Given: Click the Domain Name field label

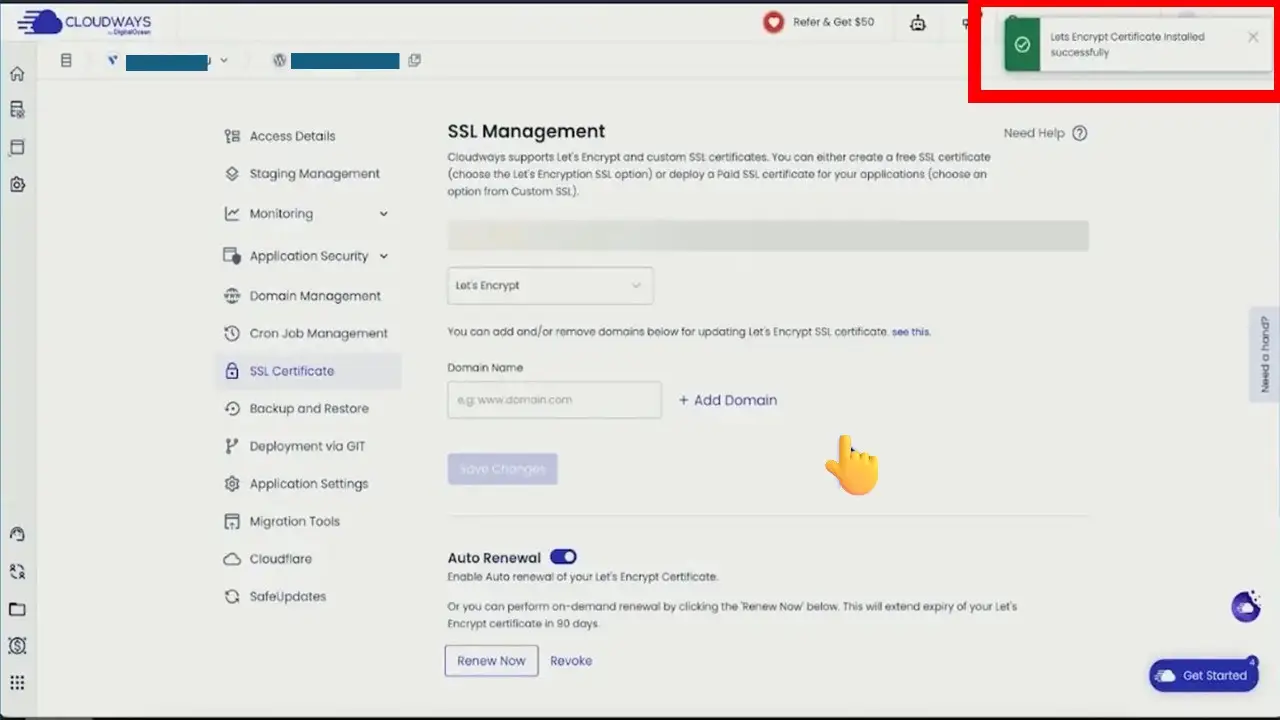Looking at the screenshot, I should click(x=485, y=368).
